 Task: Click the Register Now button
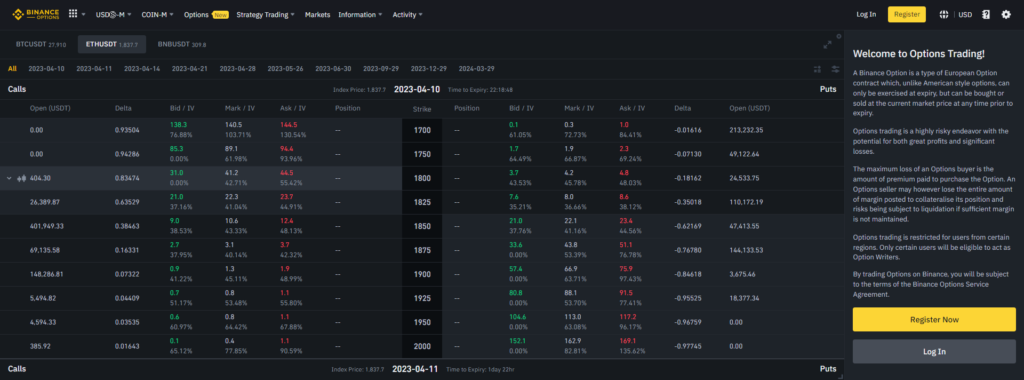coord(934,320)
